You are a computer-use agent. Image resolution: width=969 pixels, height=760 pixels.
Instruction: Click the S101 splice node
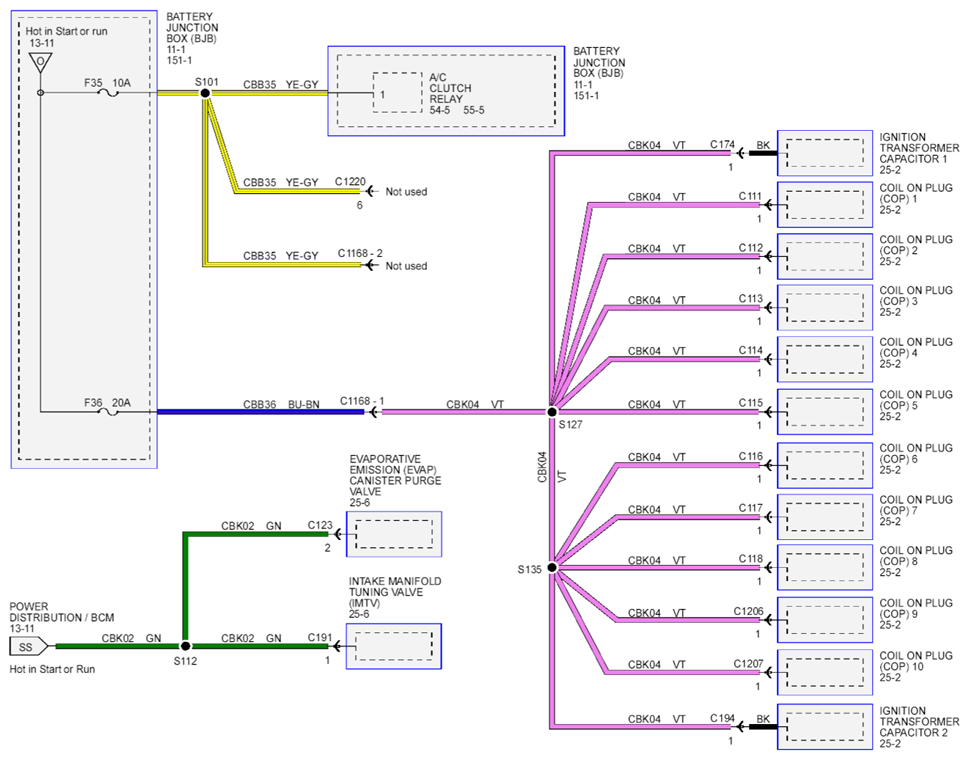[x=205, y=93]
